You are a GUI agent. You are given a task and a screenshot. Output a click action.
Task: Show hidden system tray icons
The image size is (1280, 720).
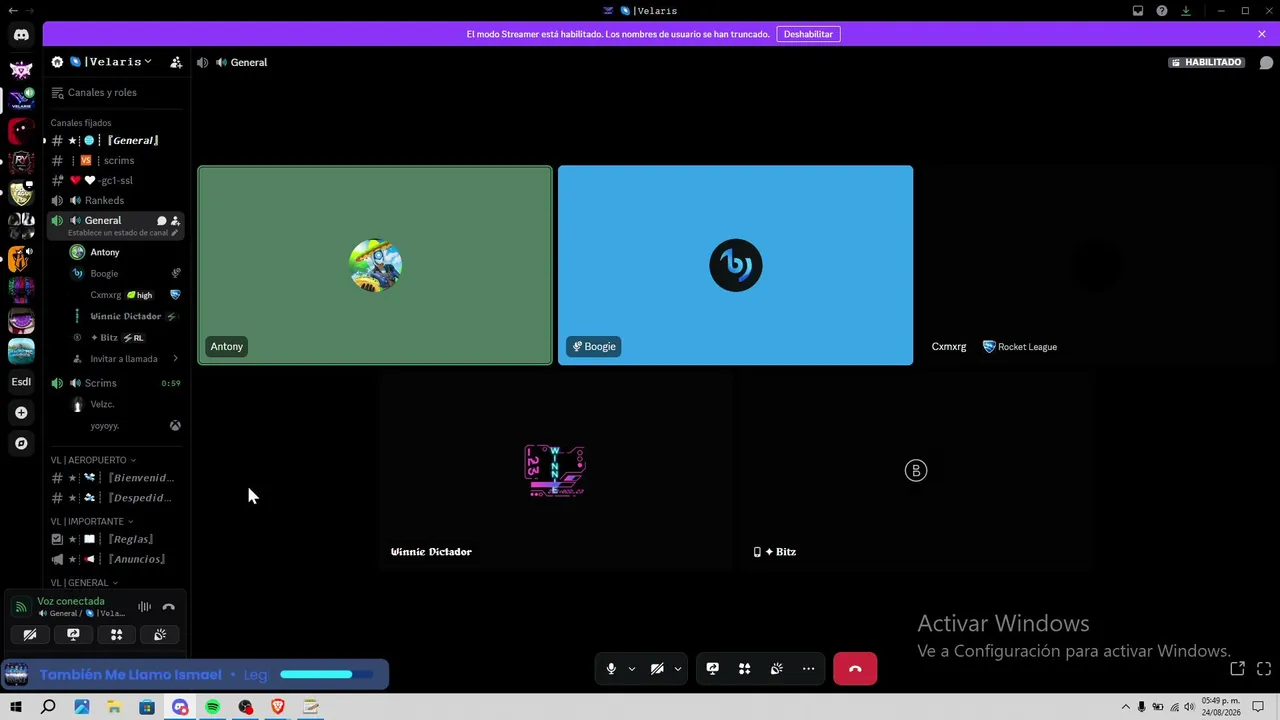click(1125, 707)
